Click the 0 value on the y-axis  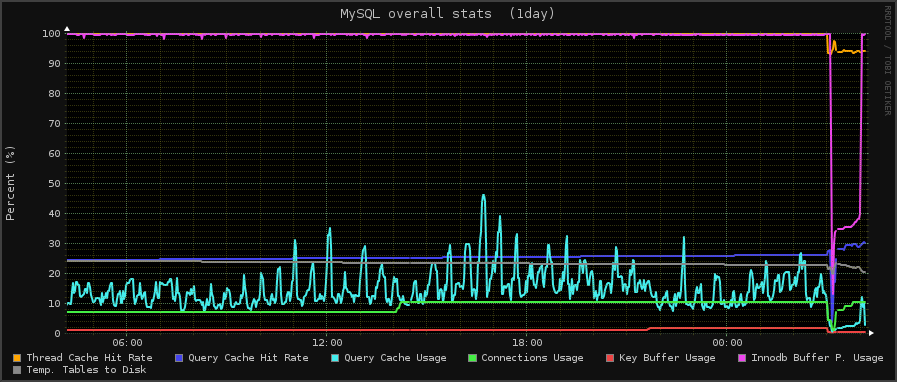coord(57,333)
